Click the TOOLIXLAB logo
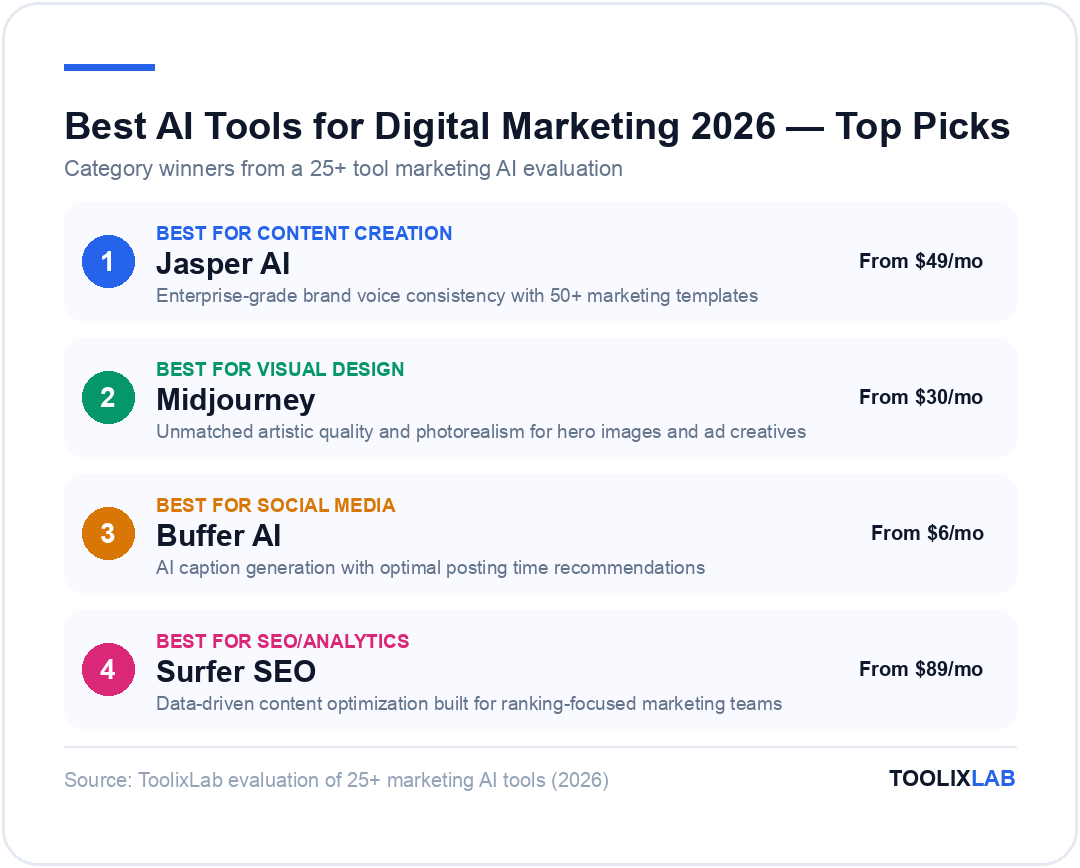Image resolution: width=1080 pixels, height=868 pixels. [952, 778]
